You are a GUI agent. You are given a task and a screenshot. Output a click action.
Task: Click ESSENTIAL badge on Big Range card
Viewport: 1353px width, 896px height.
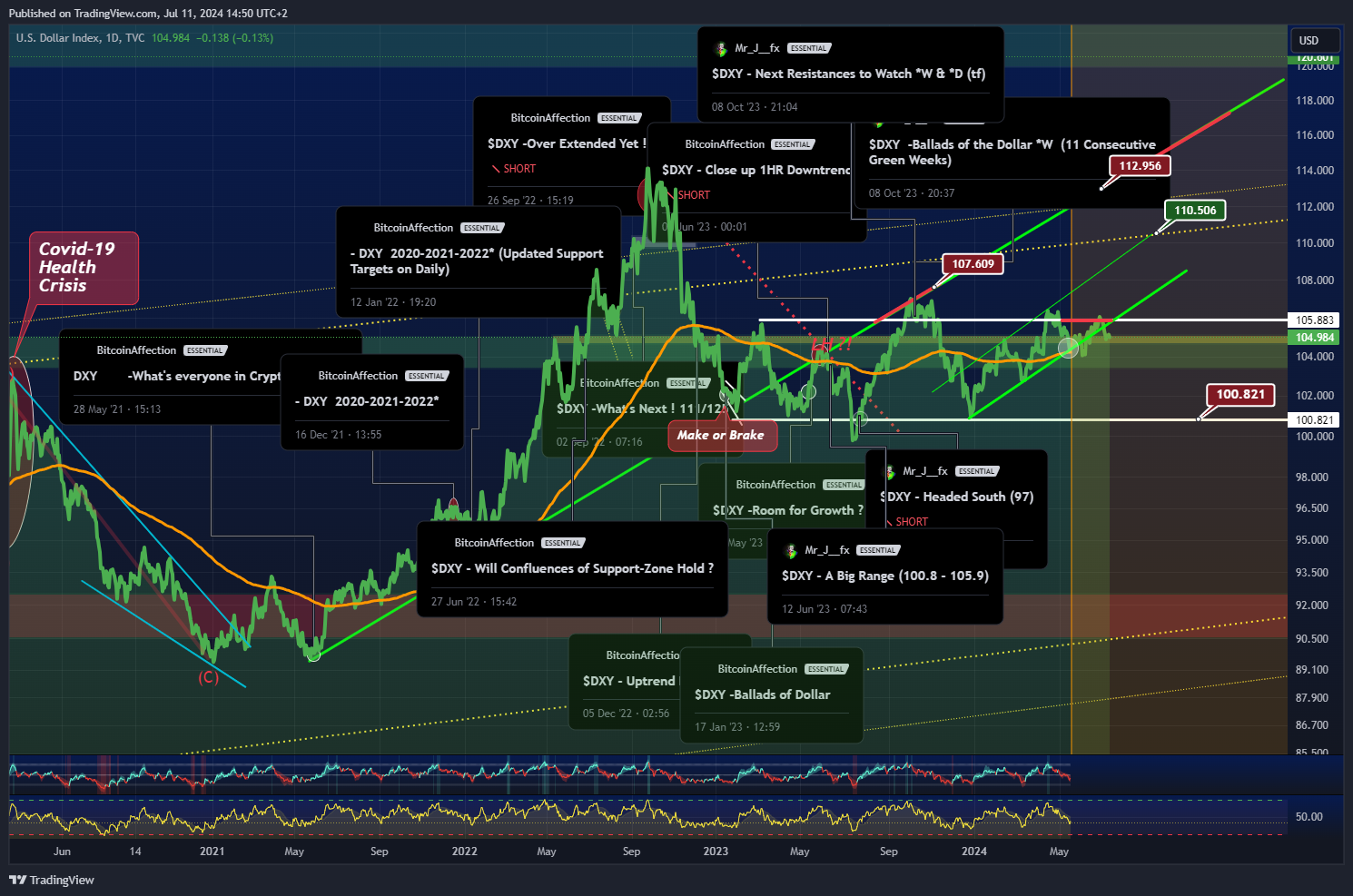(878, 550)
